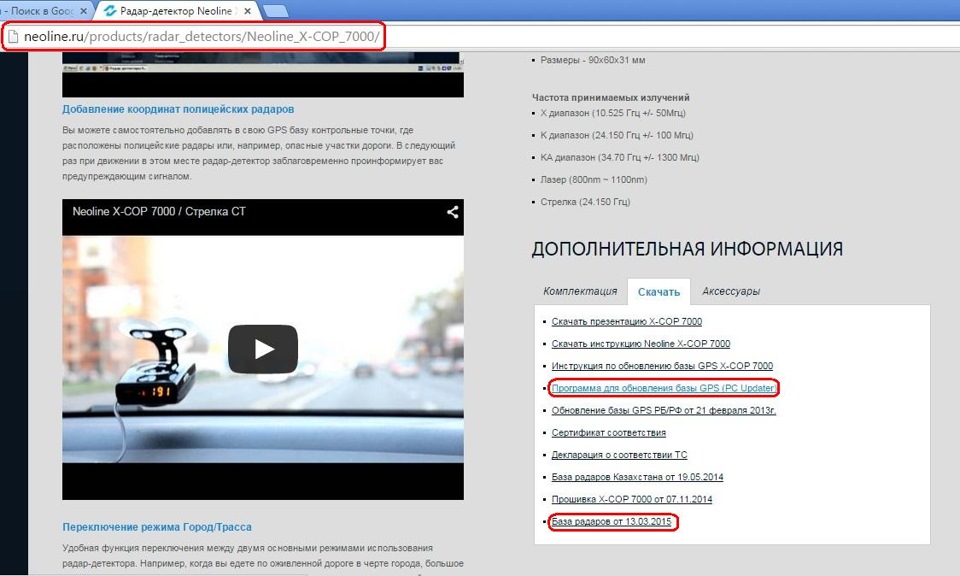960x576 pixels.
Task: Select the Скачать tab
Action: click(x=659, y=292)
